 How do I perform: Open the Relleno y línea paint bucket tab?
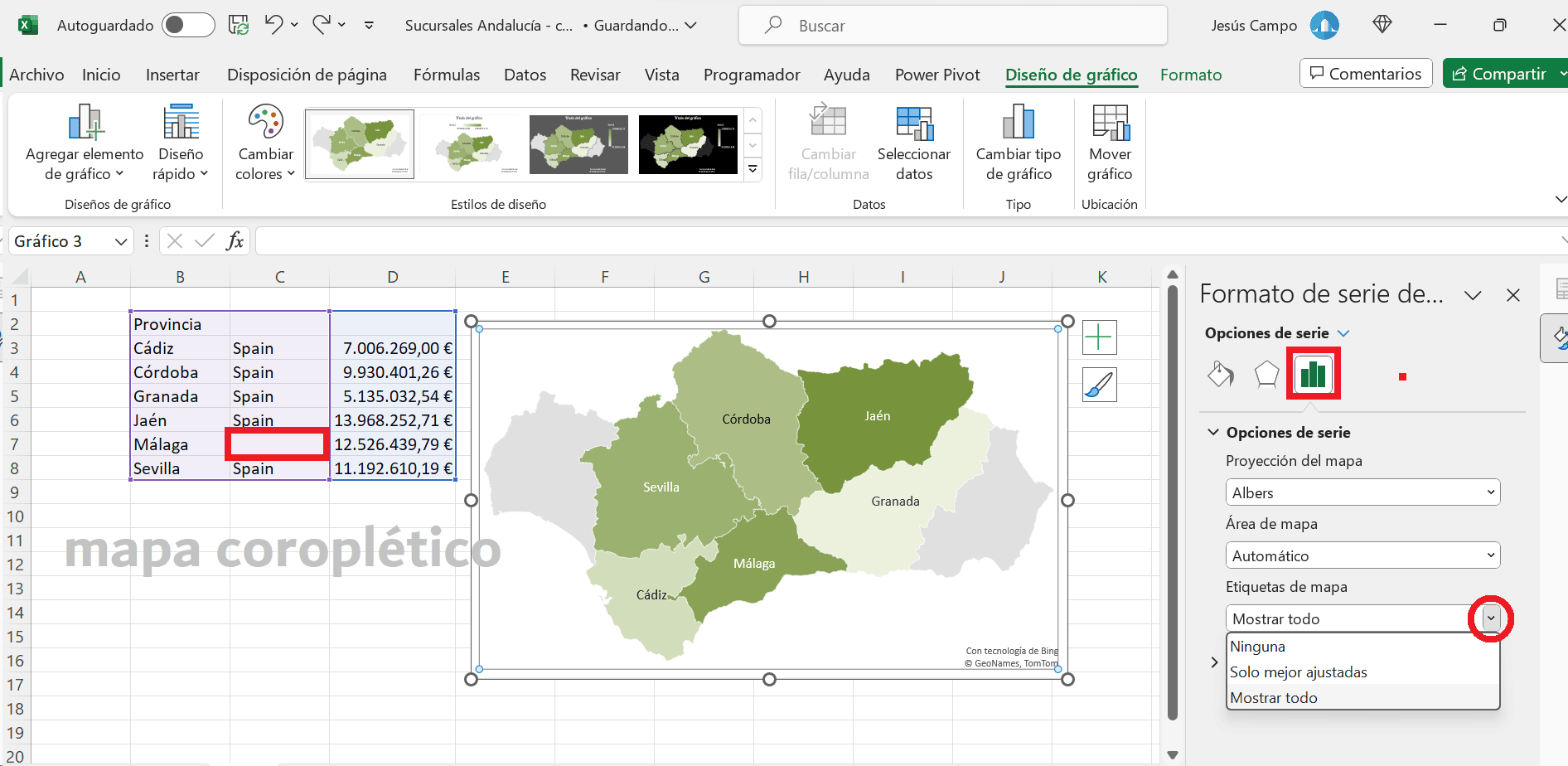pyautogui.click(x=1220, y=374)
